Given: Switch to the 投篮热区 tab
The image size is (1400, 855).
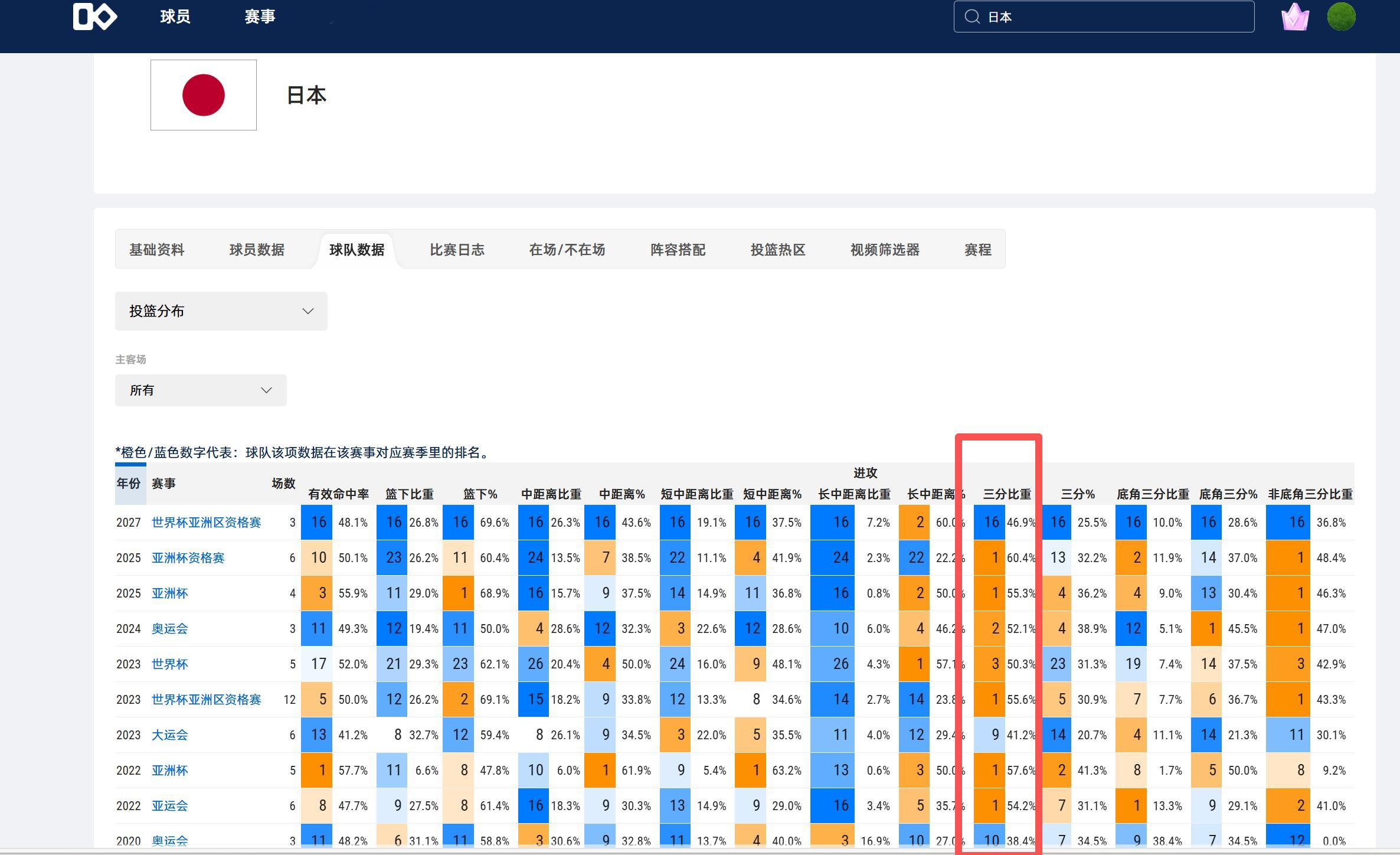Looking at the screenshot, I should (777, 250).
